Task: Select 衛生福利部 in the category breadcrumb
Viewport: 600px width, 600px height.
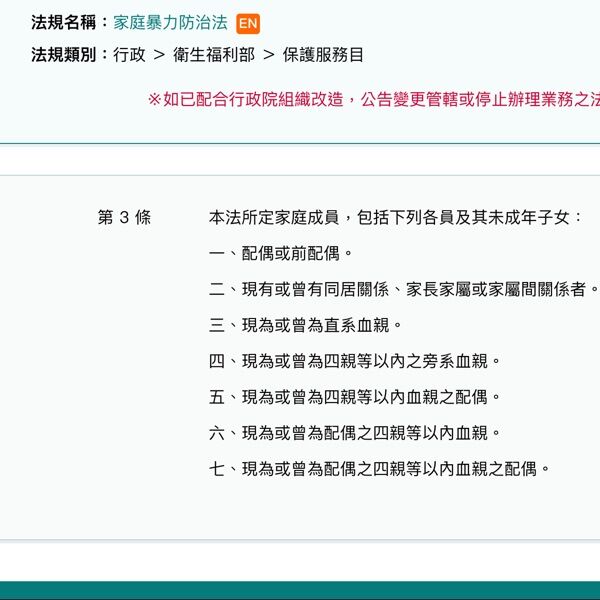Action: point(213,55)
